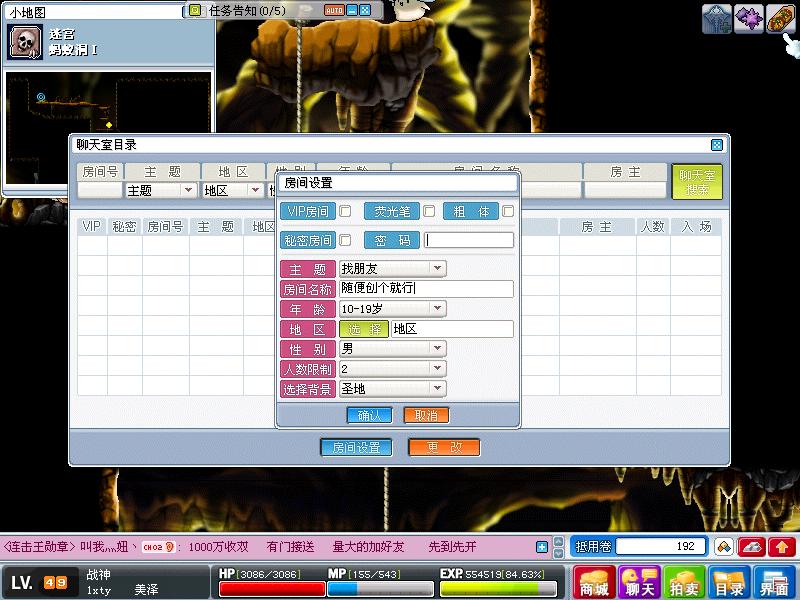Close the 聊天室目录 window
This screenshot has width=800, height=600.
click(x=716, y=145)
